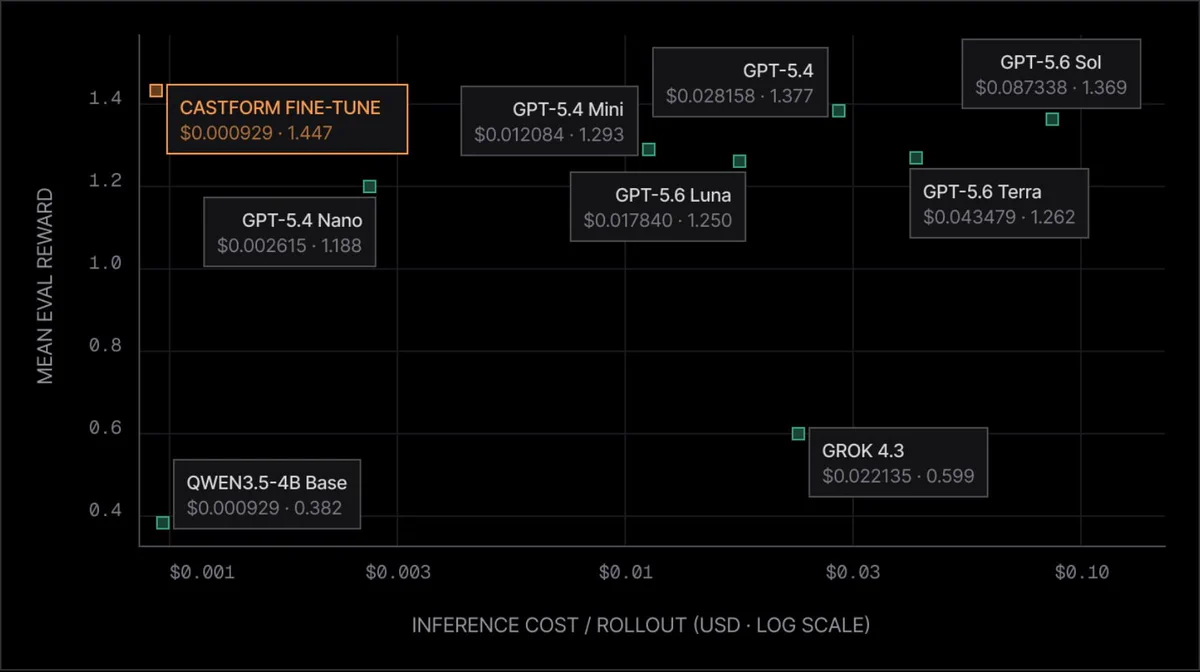Select the GPT-5.4 Mini label title
This screenshot has height=672, width=1200.
click(x=568, y=109)
